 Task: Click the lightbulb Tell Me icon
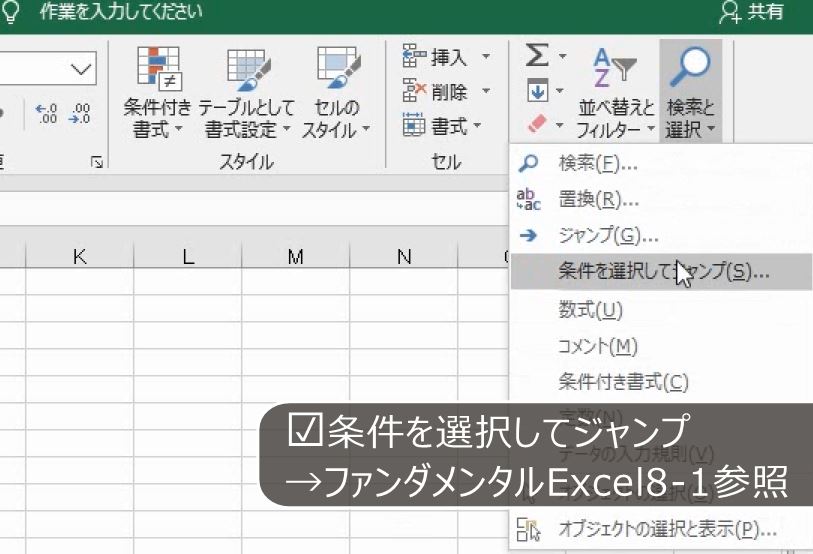click(10, 11)
